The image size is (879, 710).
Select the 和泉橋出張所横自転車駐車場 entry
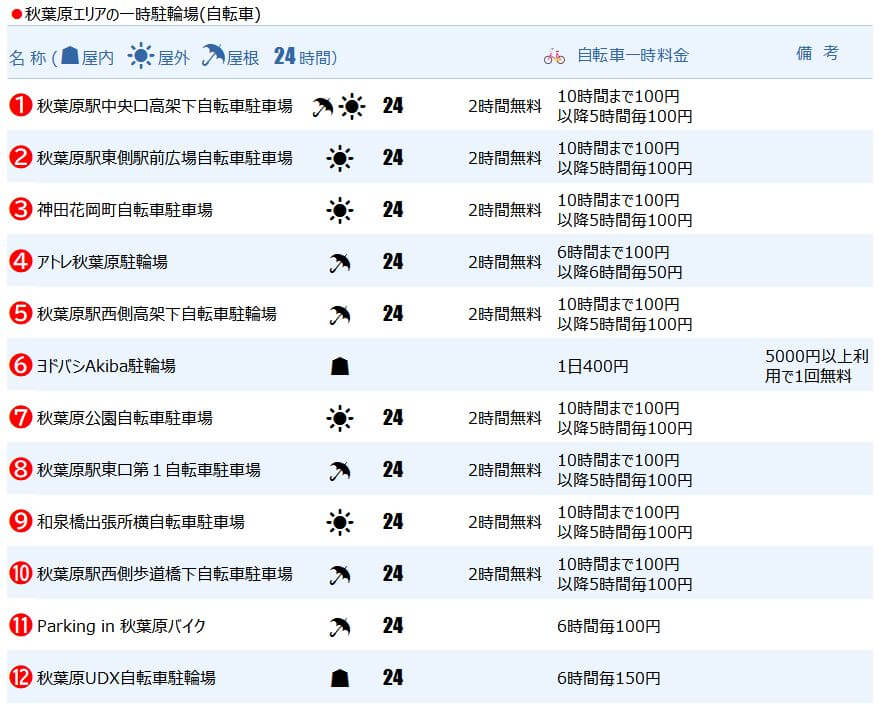point(140,522)
